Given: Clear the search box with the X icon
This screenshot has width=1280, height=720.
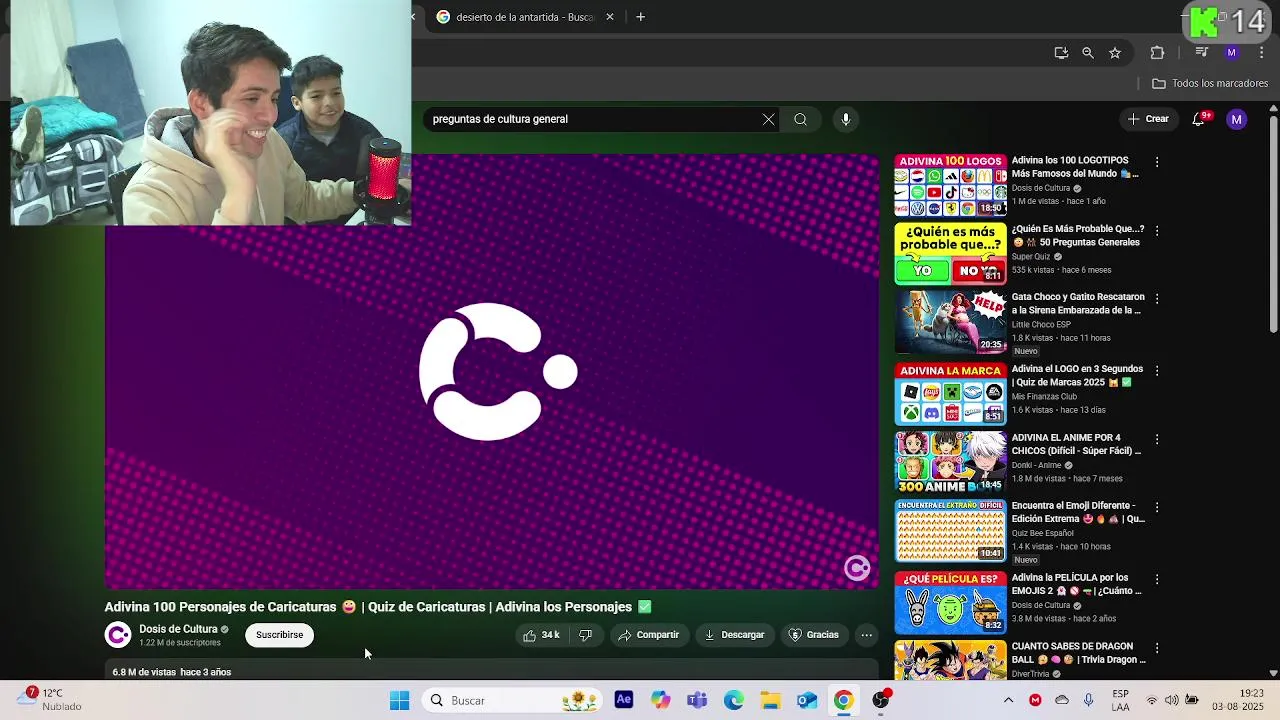Looking at the screenshot, I should (x=768, y=119).
